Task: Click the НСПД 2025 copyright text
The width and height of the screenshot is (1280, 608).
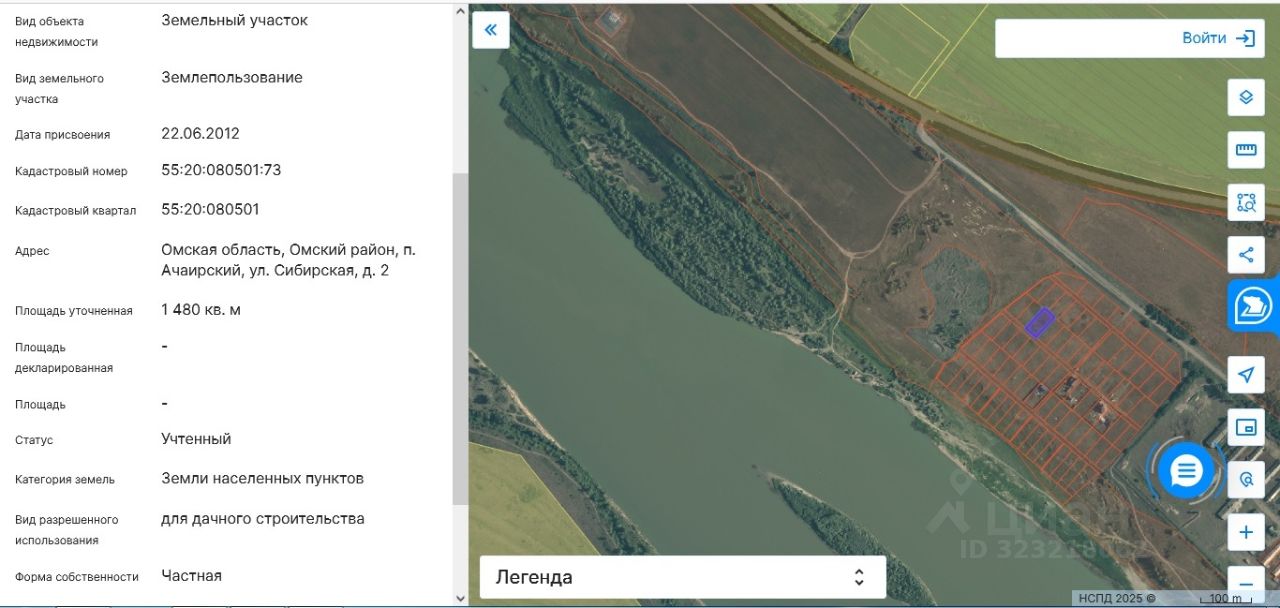Action: [1116, 598]
